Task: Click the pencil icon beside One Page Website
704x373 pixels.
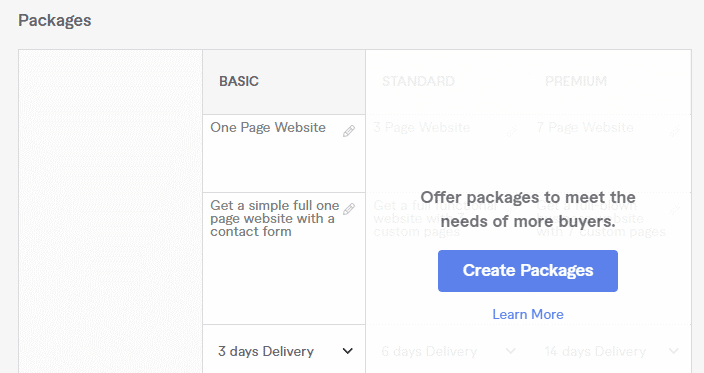Action: (349, 131)
